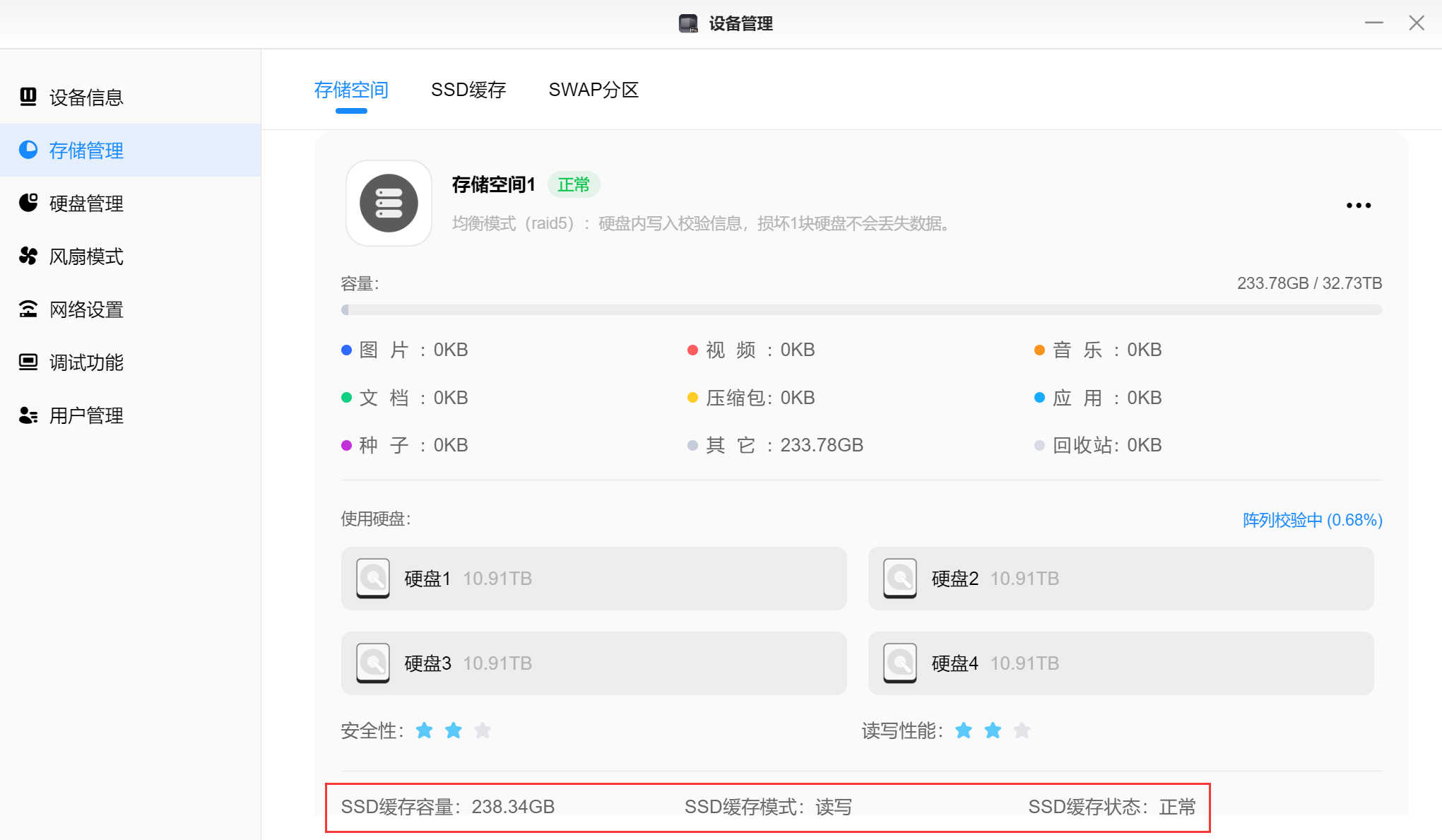
Task: Click the array verification progress link
Action: coord(1312,520)
